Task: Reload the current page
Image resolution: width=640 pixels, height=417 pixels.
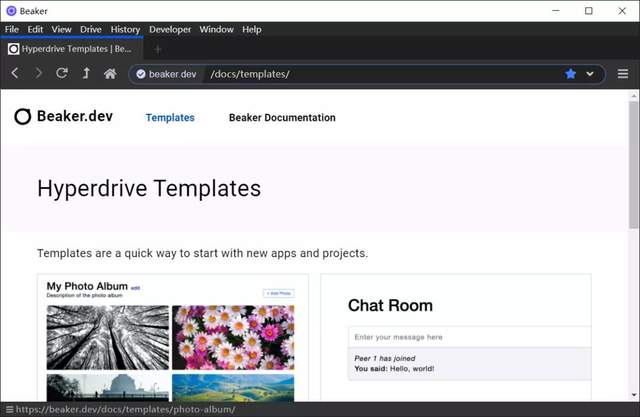Action: [x=62, y=74]
